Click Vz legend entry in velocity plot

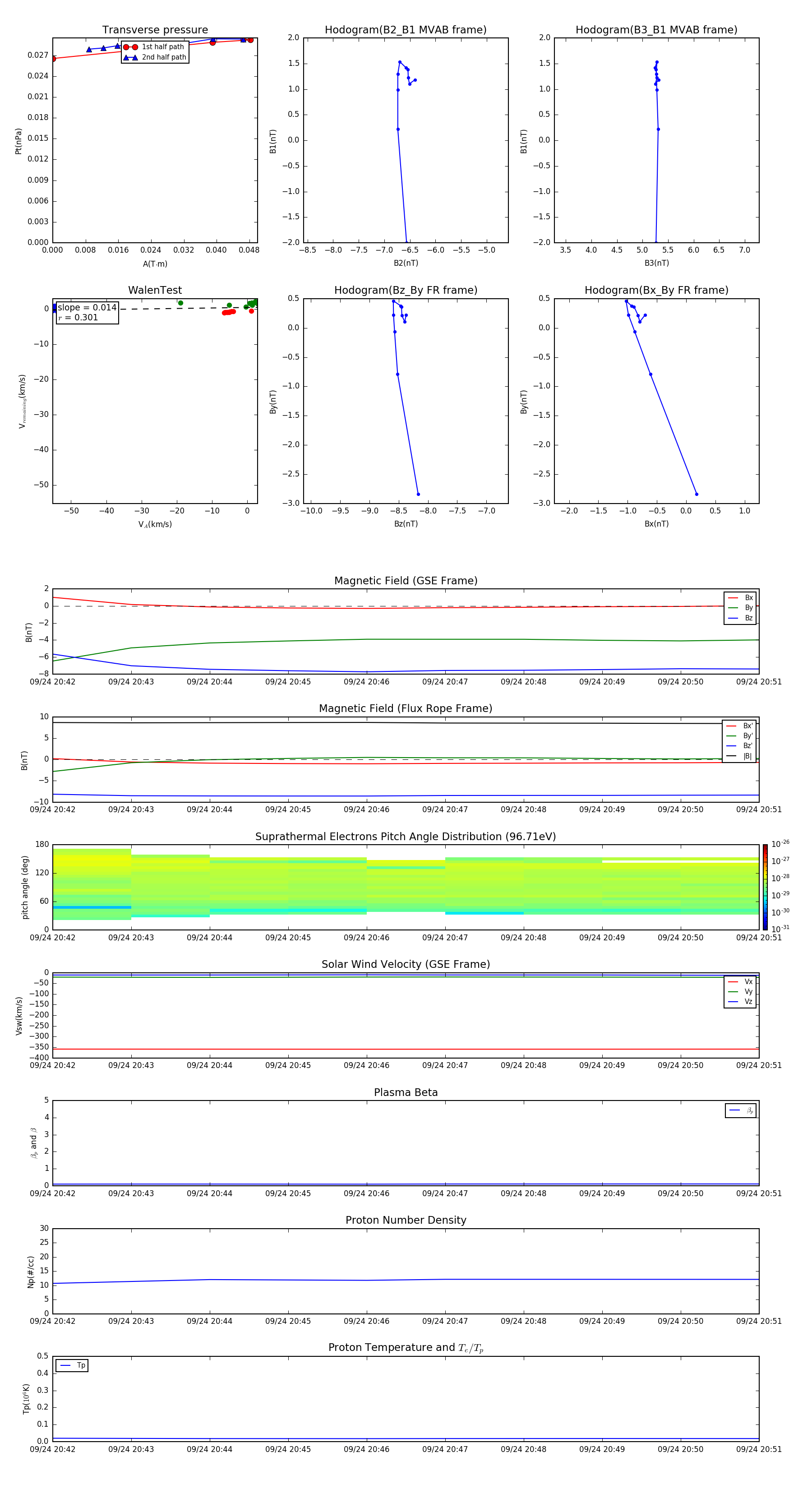tap(740, 1002)
